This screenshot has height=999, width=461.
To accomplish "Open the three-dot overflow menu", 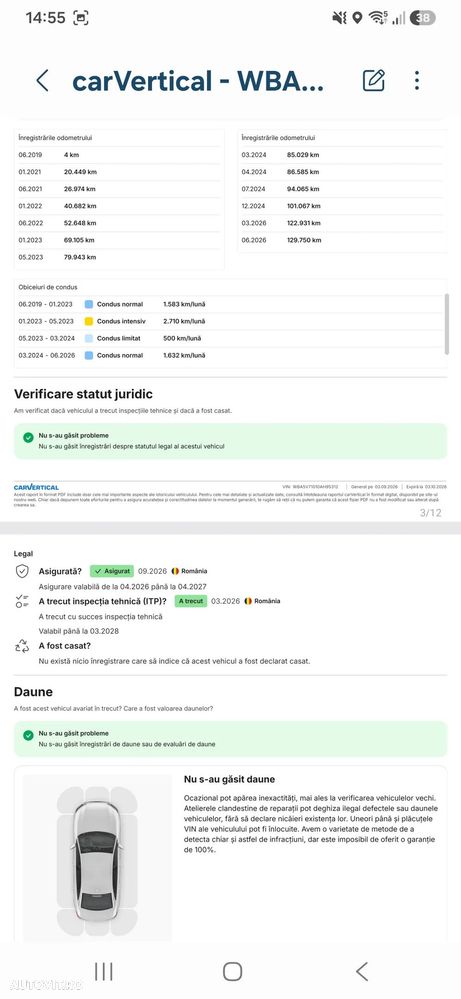I will coord(417,80).
